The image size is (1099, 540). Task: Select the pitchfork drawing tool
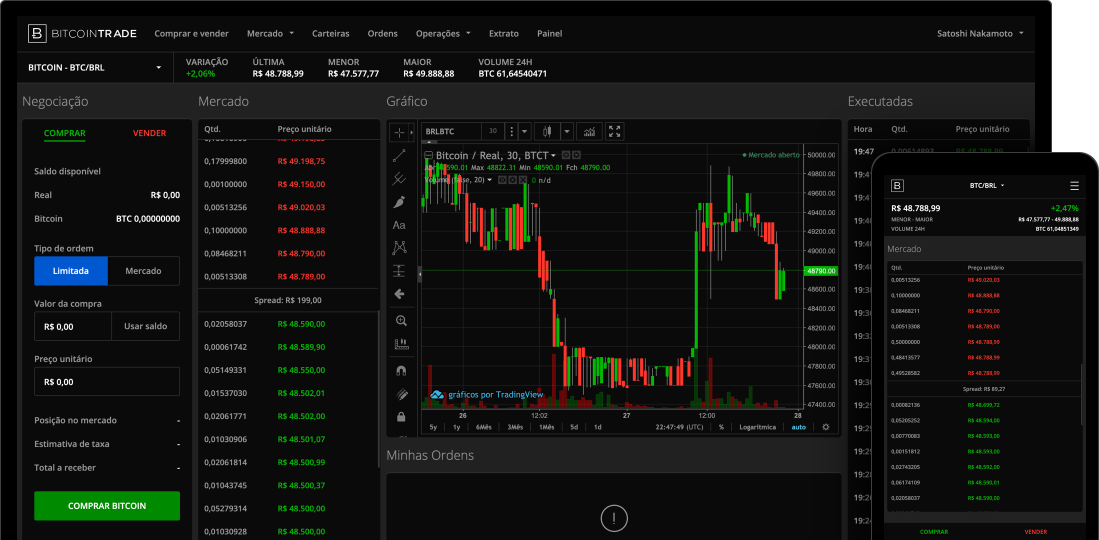400,179
